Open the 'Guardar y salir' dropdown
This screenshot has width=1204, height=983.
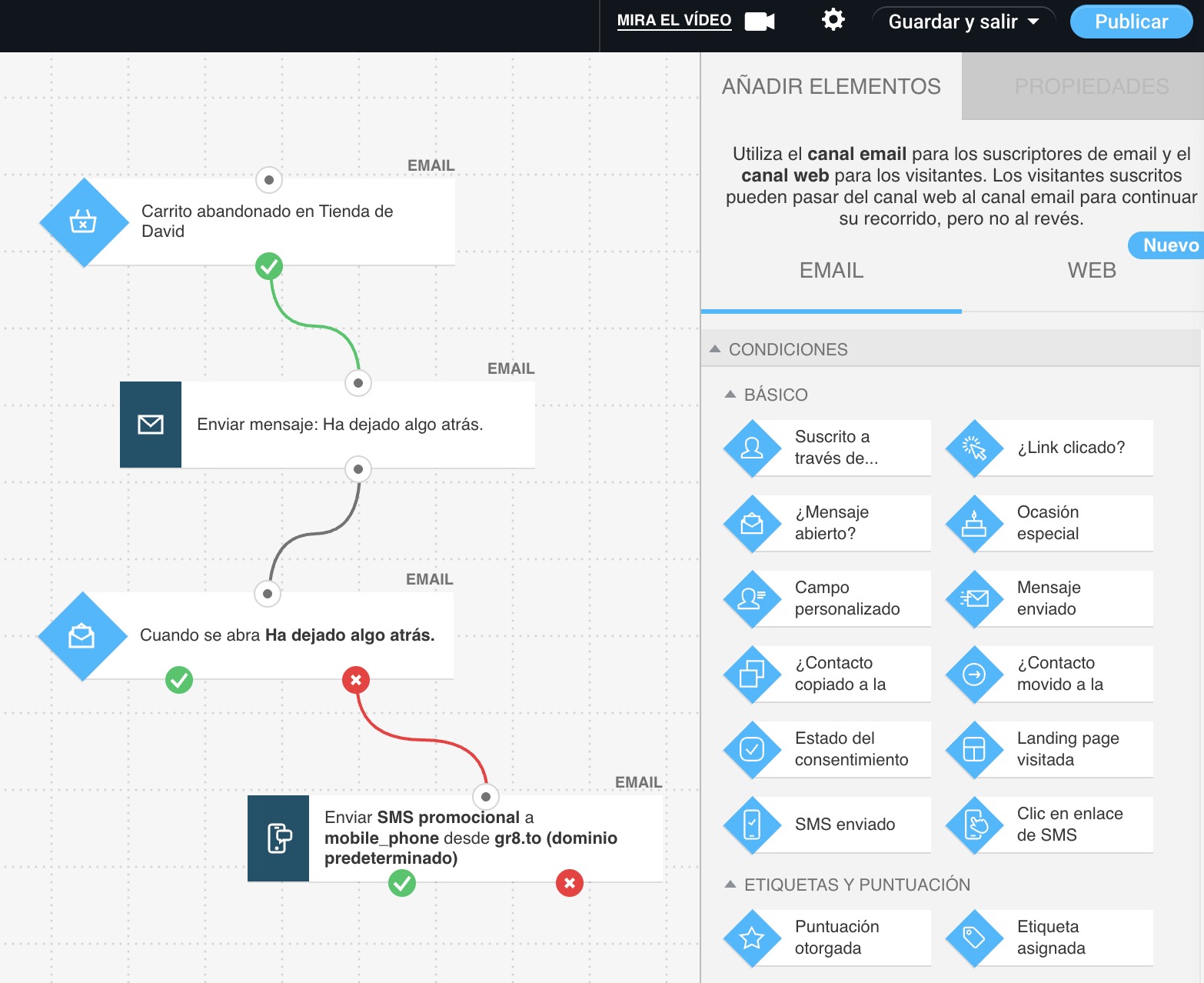coord(963,22)
